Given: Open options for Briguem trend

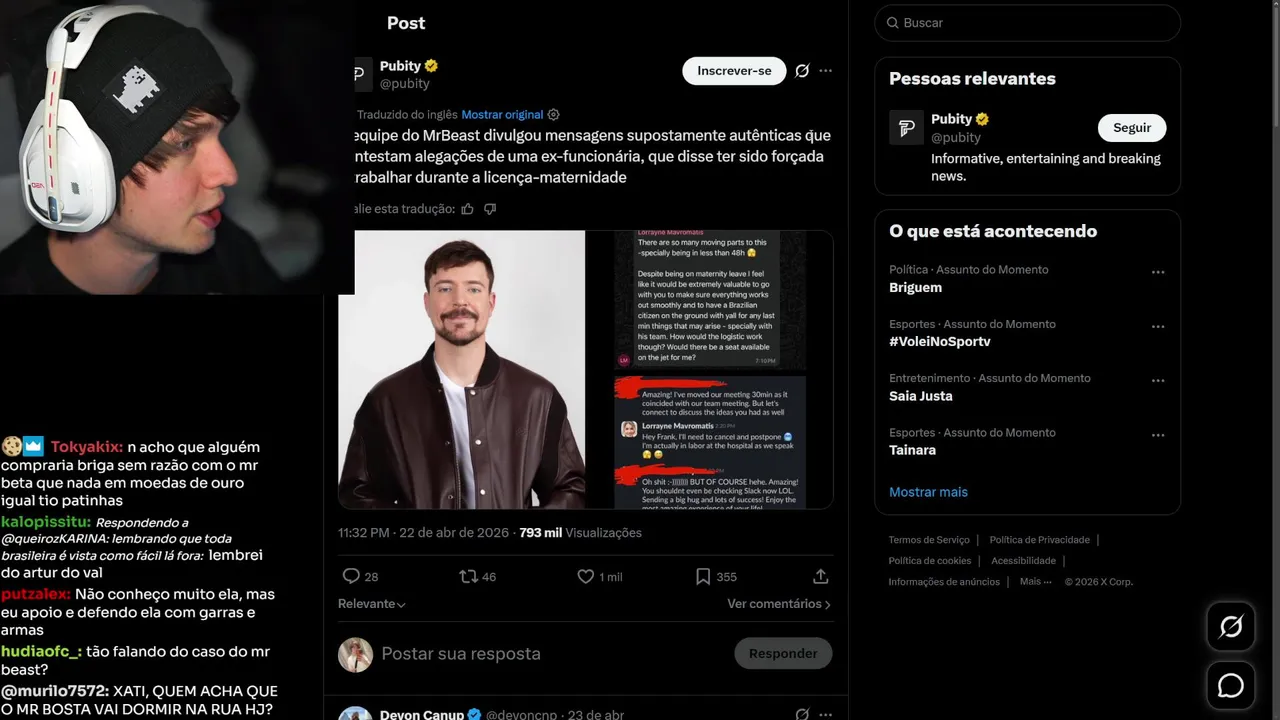Looking at the screenshot, I should click(1158, 272).
